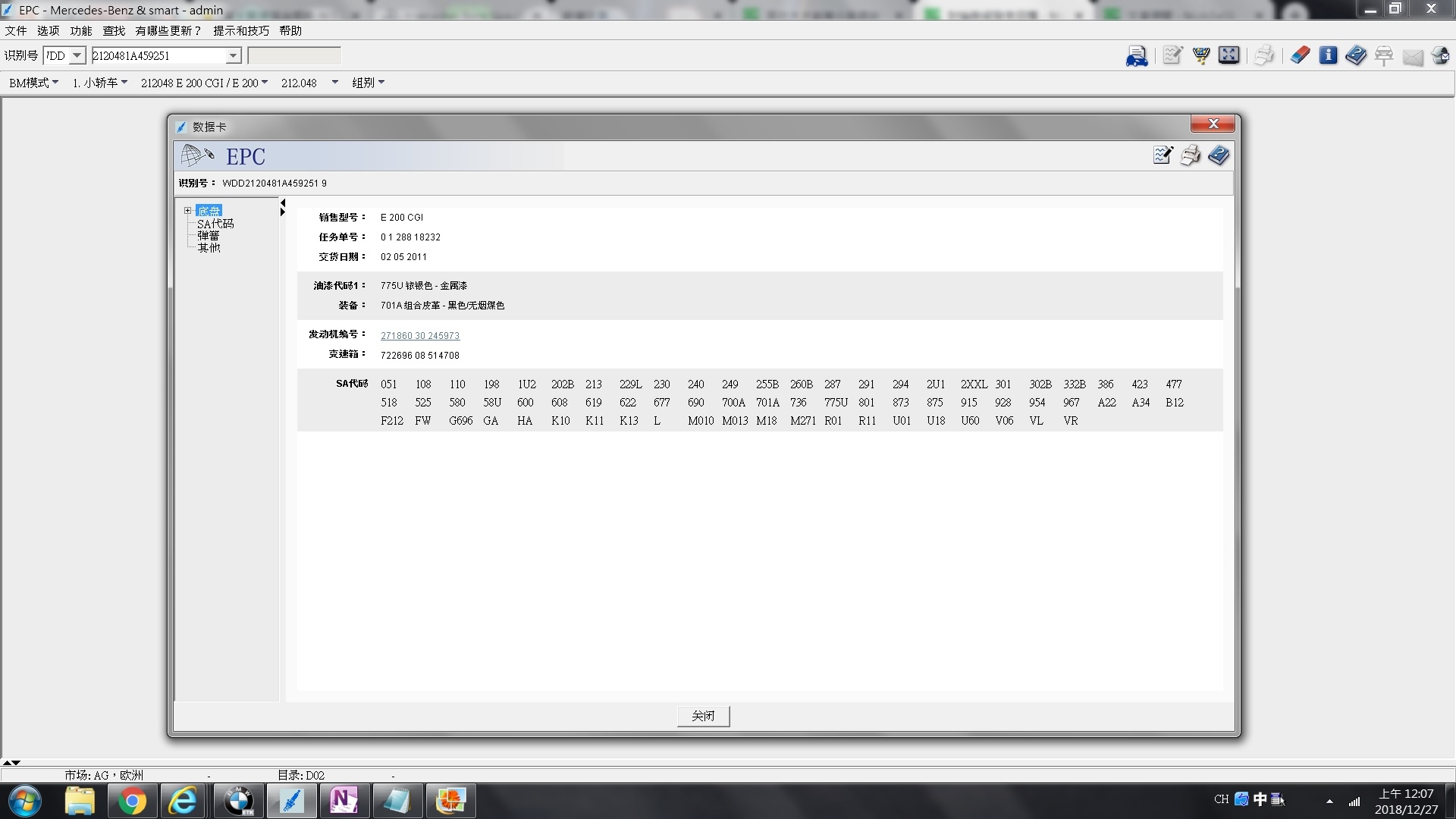Click the bottom-left panel collapse arrows

(11, 763)
